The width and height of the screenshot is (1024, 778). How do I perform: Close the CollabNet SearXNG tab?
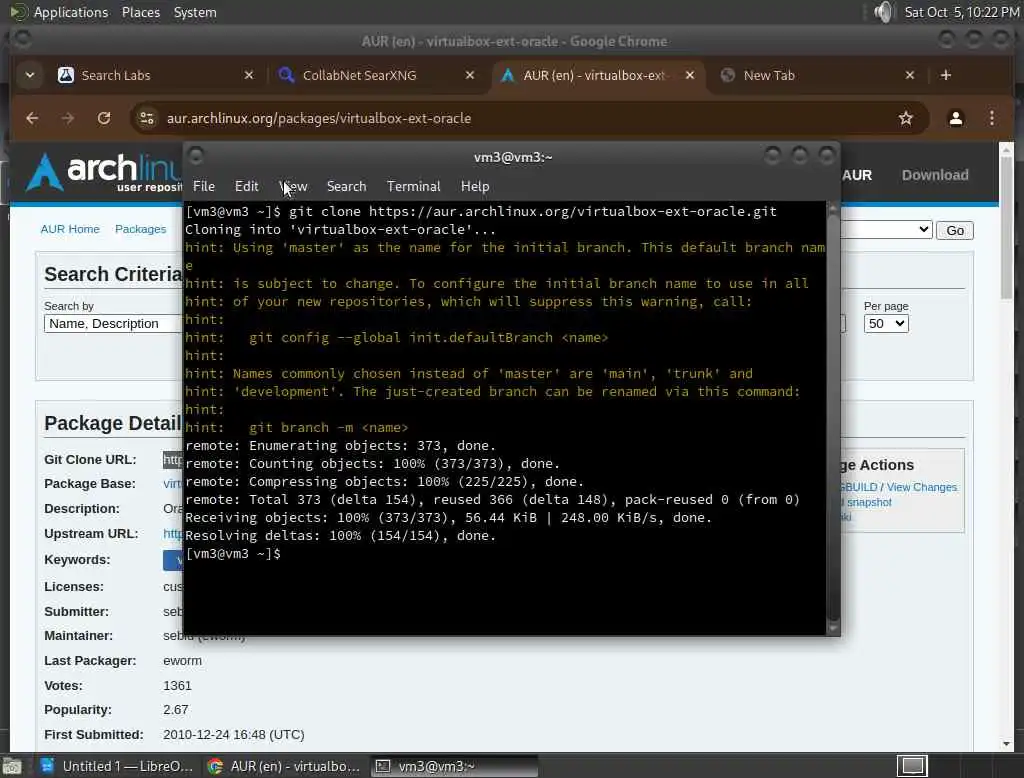[x=470, y=75]
